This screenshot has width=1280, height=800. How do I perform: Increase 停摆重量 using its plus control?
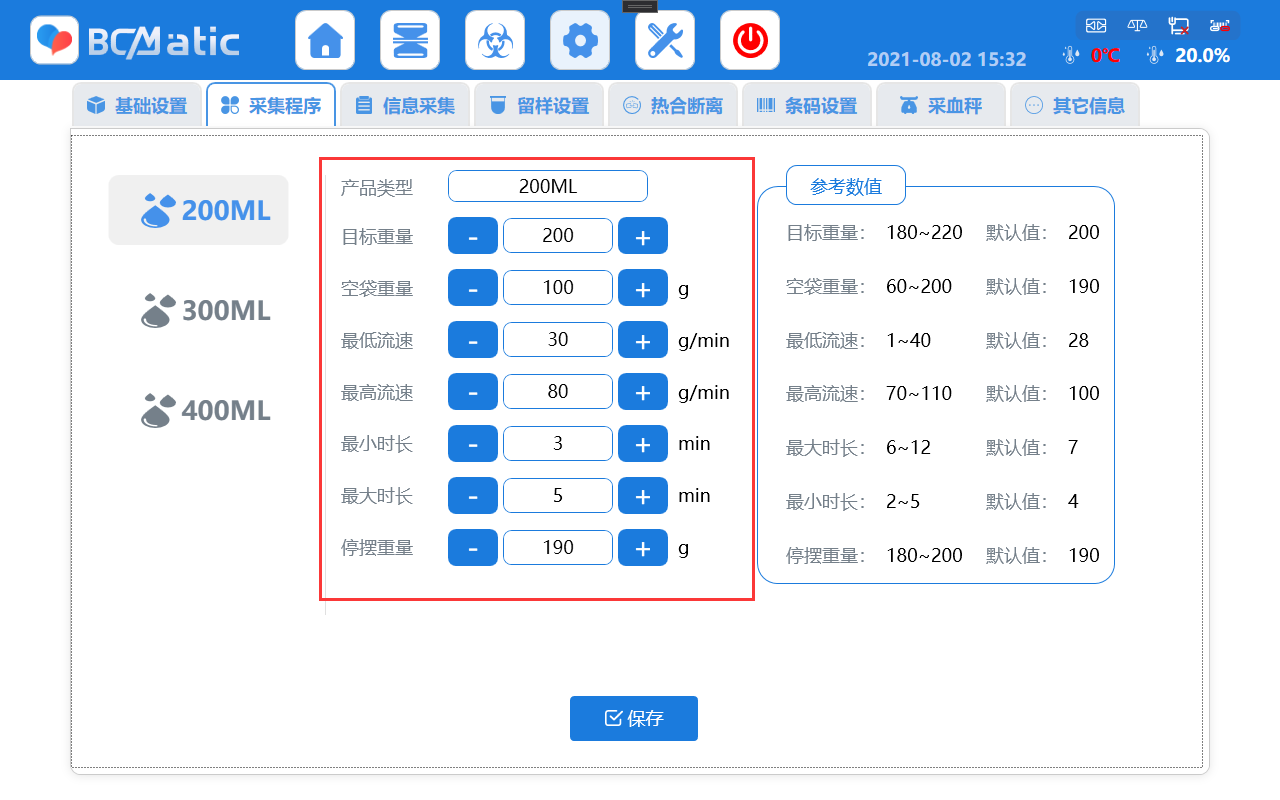point(643,547)
